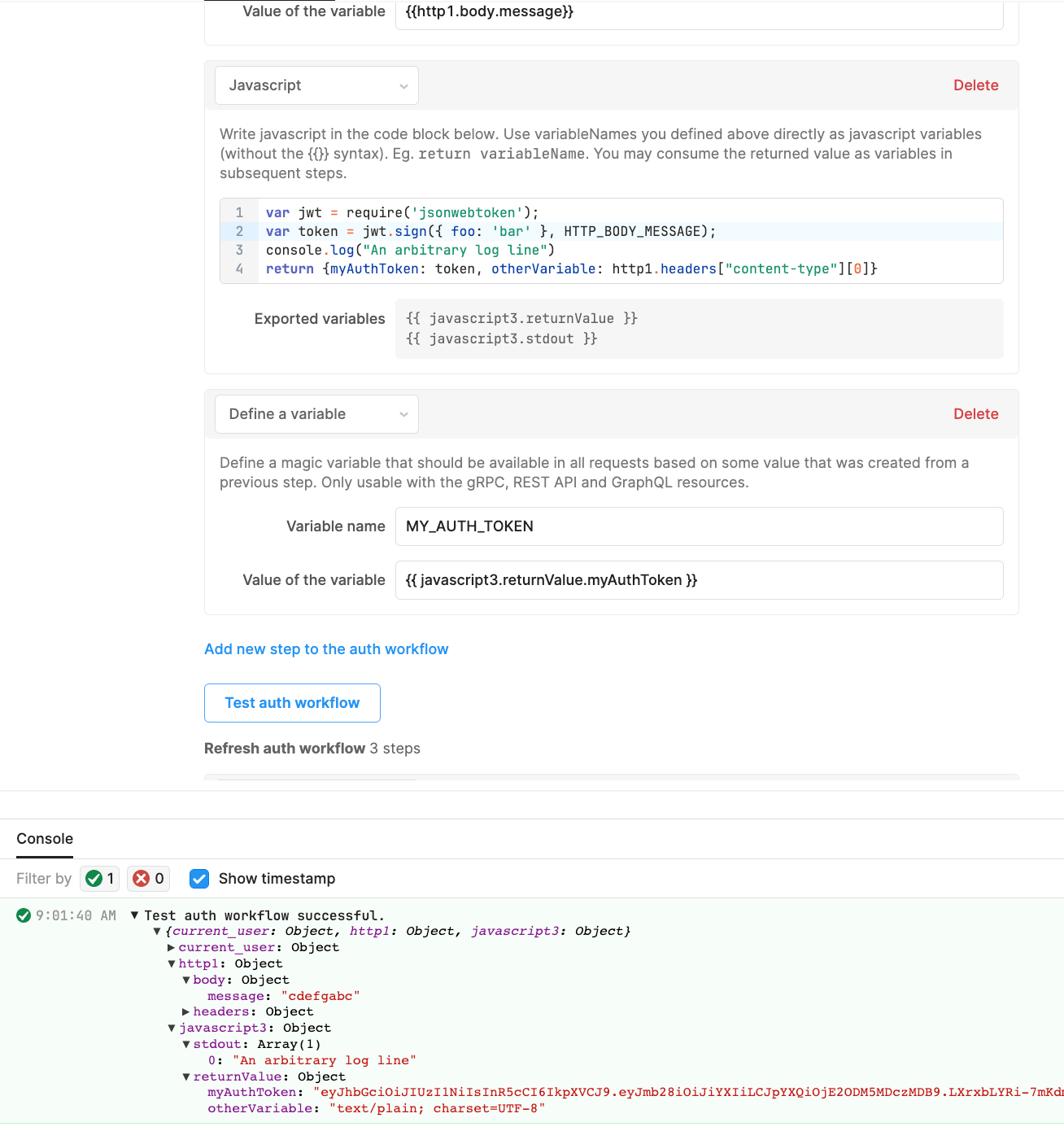Collapse the returnValue object node
This screenshot has width=1064, height=1131.
click(x=186, y=1077)
